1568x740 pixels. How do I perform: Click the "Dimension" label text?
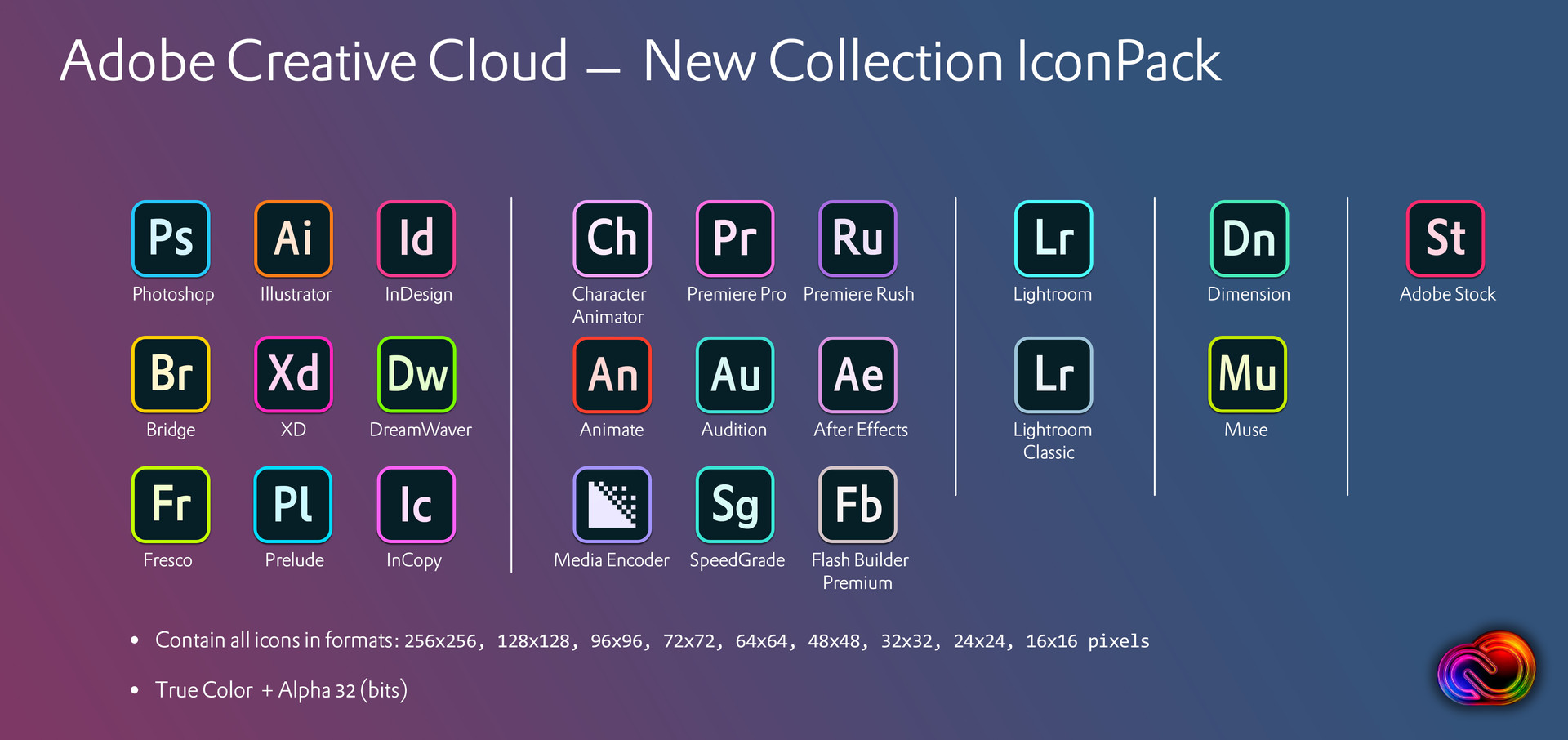tap(1249, 294)
